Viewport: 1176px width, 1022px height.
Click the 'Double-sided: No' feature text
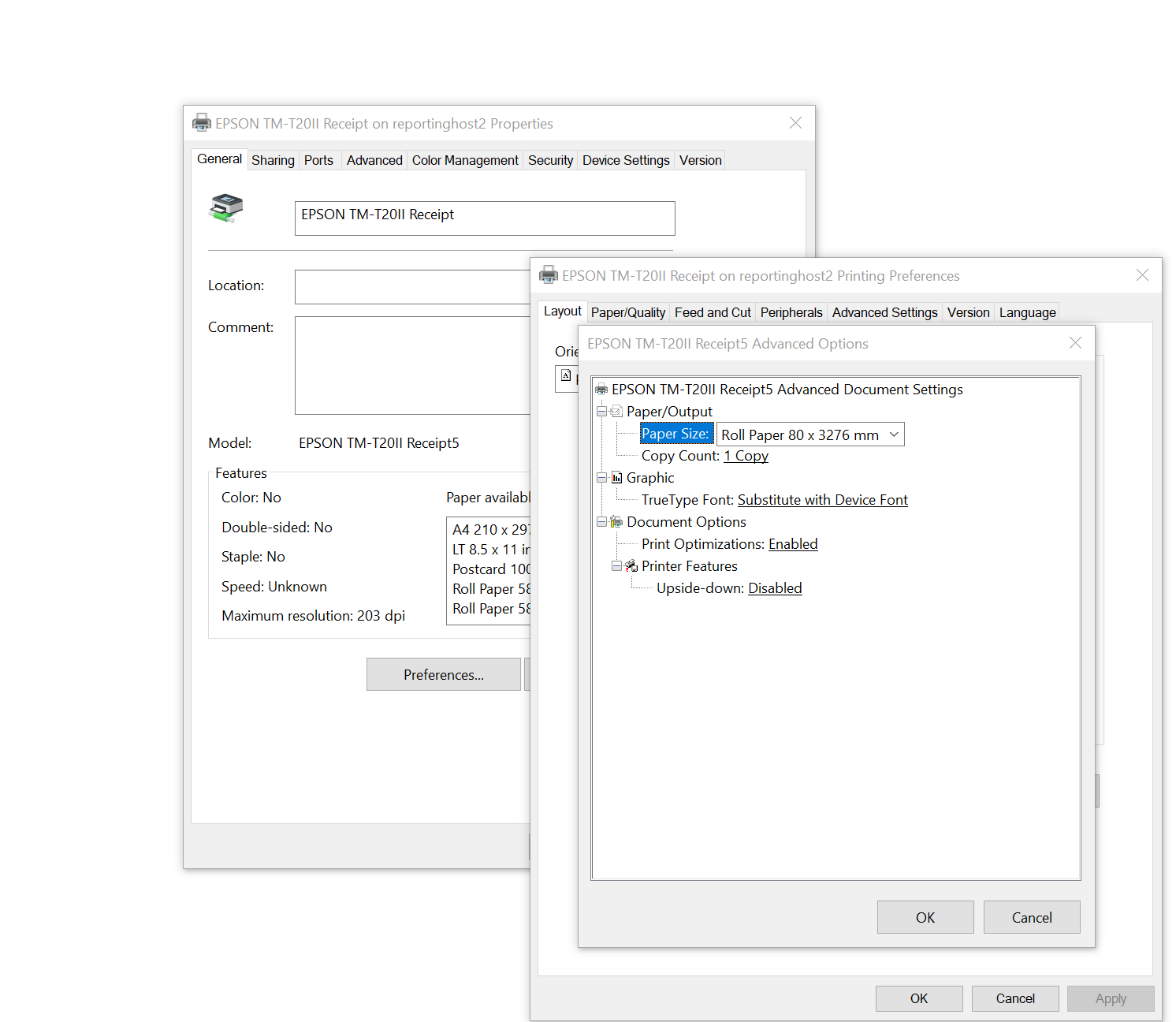[x=277, y=528]
